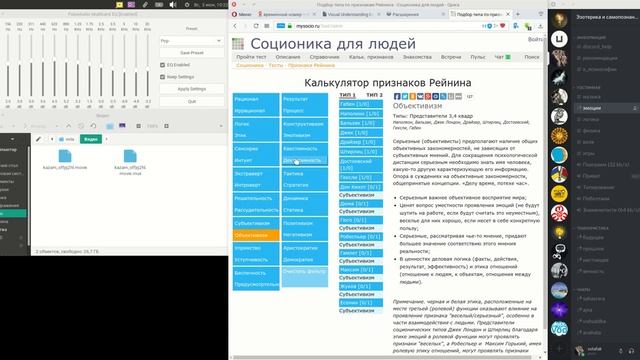Go back in the Opera browser
640x360 pixels.
pos(235,26)
